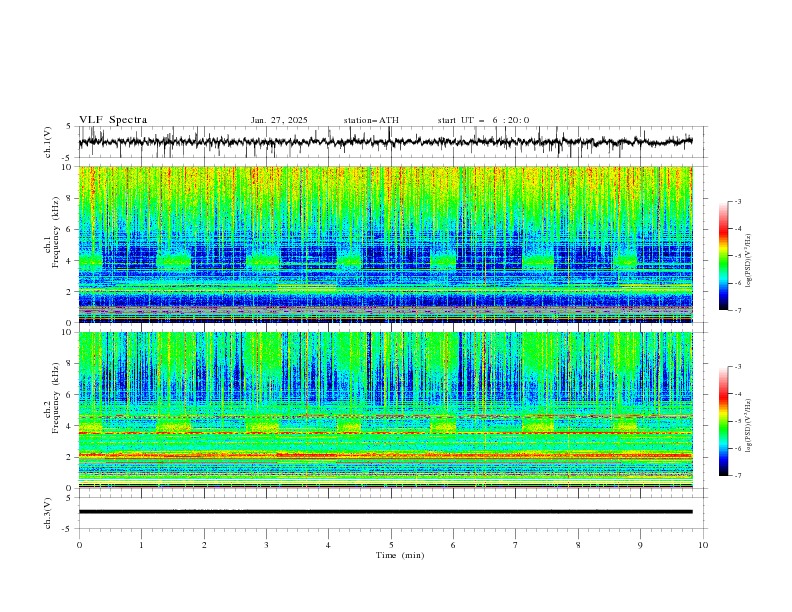Click the time axis tick label '7'
The image size is (792, 612).
pos(516,545)
